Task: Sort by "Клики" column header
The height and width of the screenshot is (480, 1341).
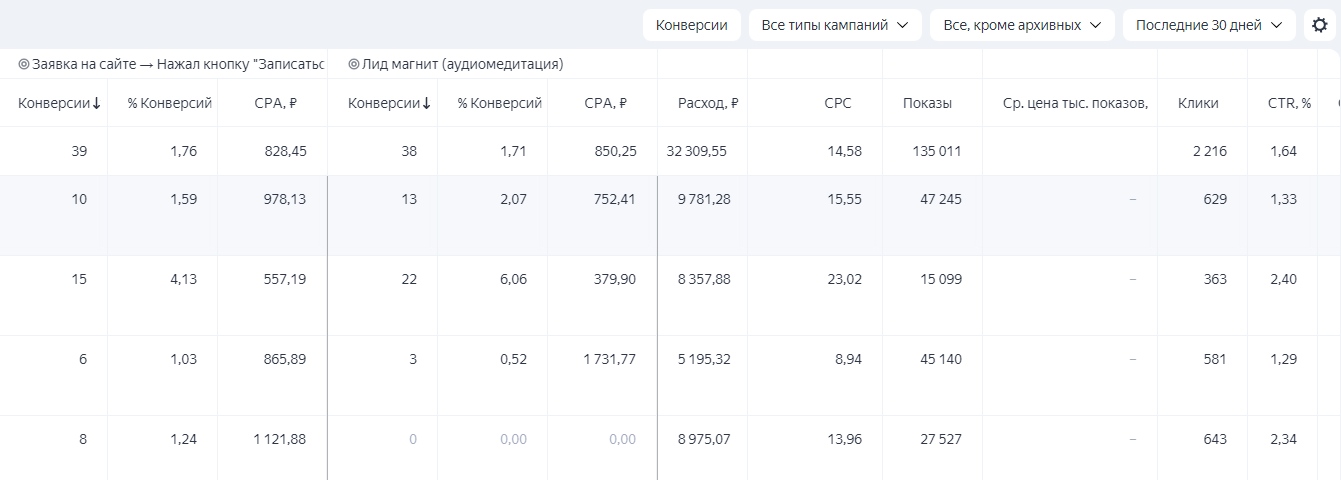Action: tap(1198, 103)
